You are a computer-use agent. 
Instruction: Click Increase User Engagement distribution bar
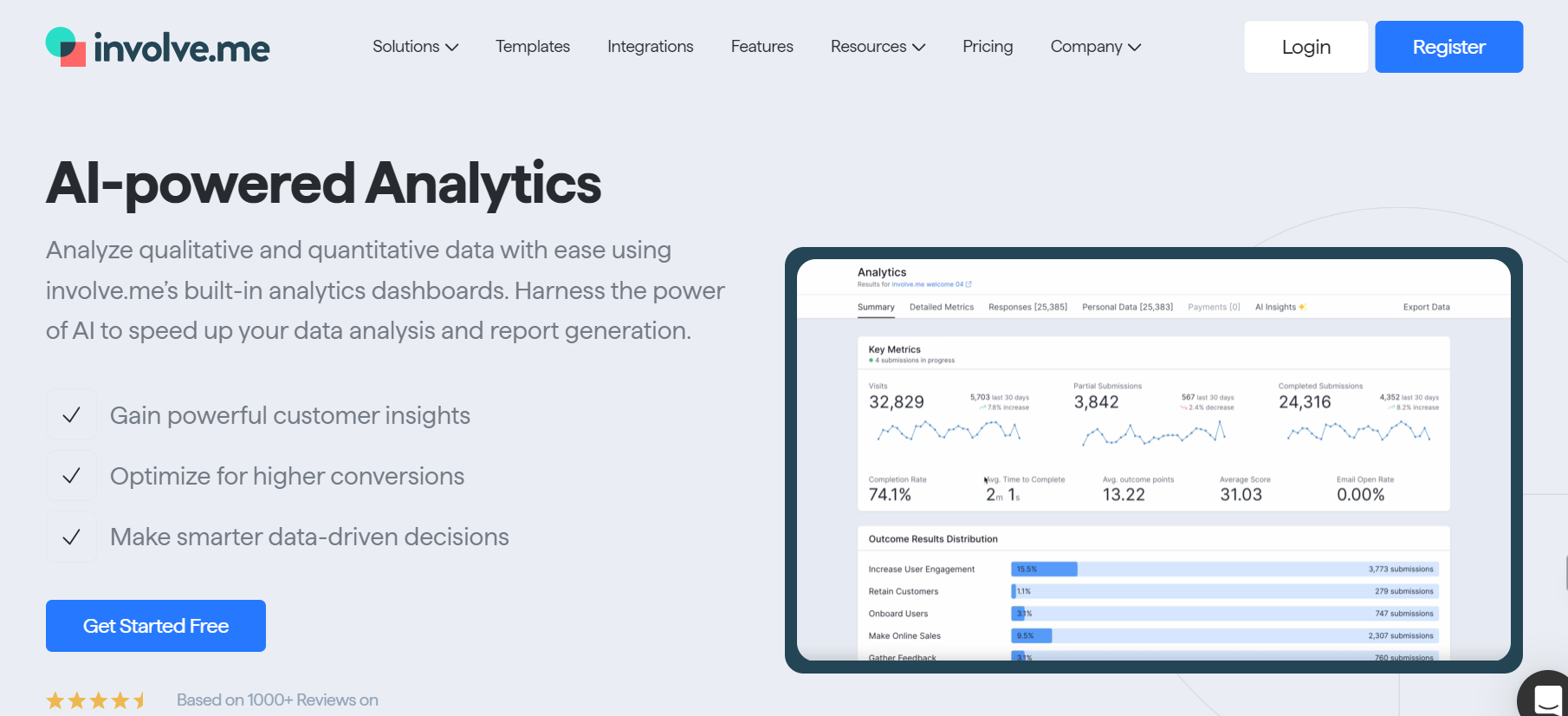coord(1225,570)
